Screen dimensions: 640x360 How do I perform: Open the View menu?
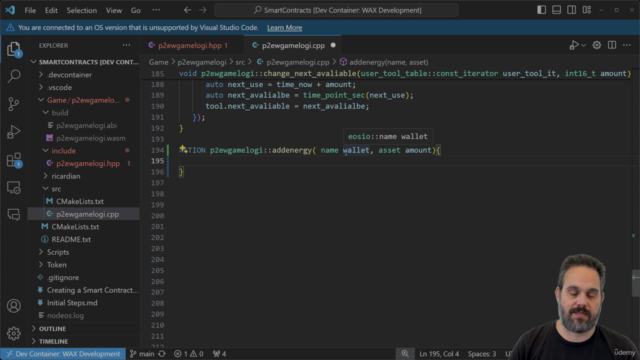coord(113,10)
